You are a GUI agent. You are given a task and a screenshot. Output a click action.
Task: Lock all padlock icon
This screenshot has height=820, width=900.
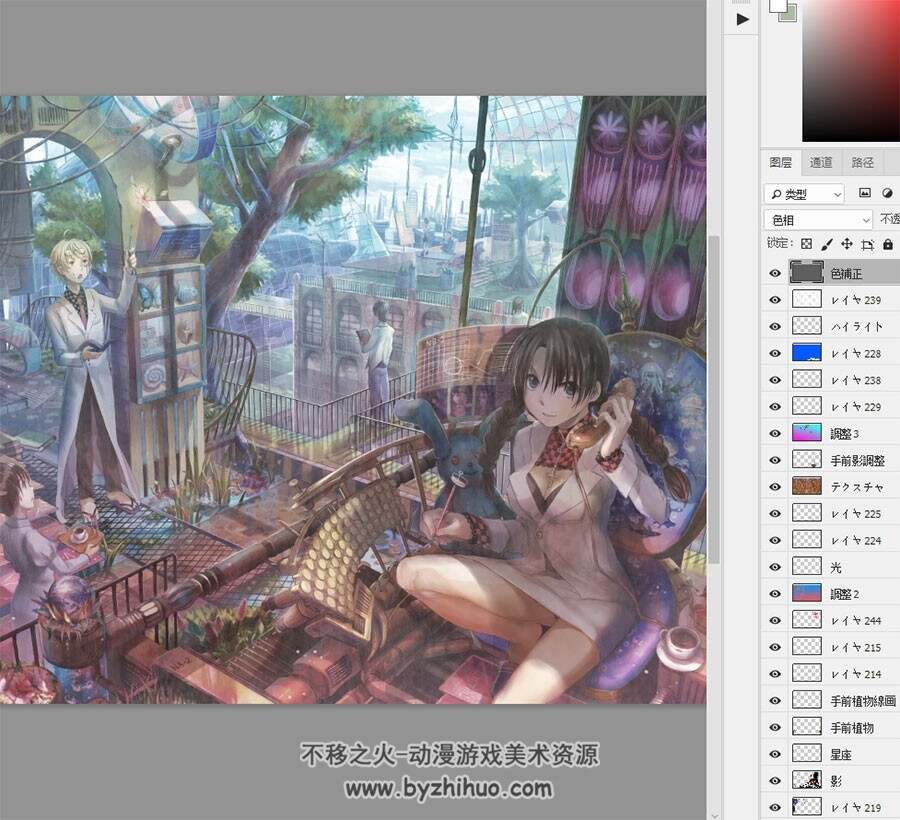(x=888, y=244)
